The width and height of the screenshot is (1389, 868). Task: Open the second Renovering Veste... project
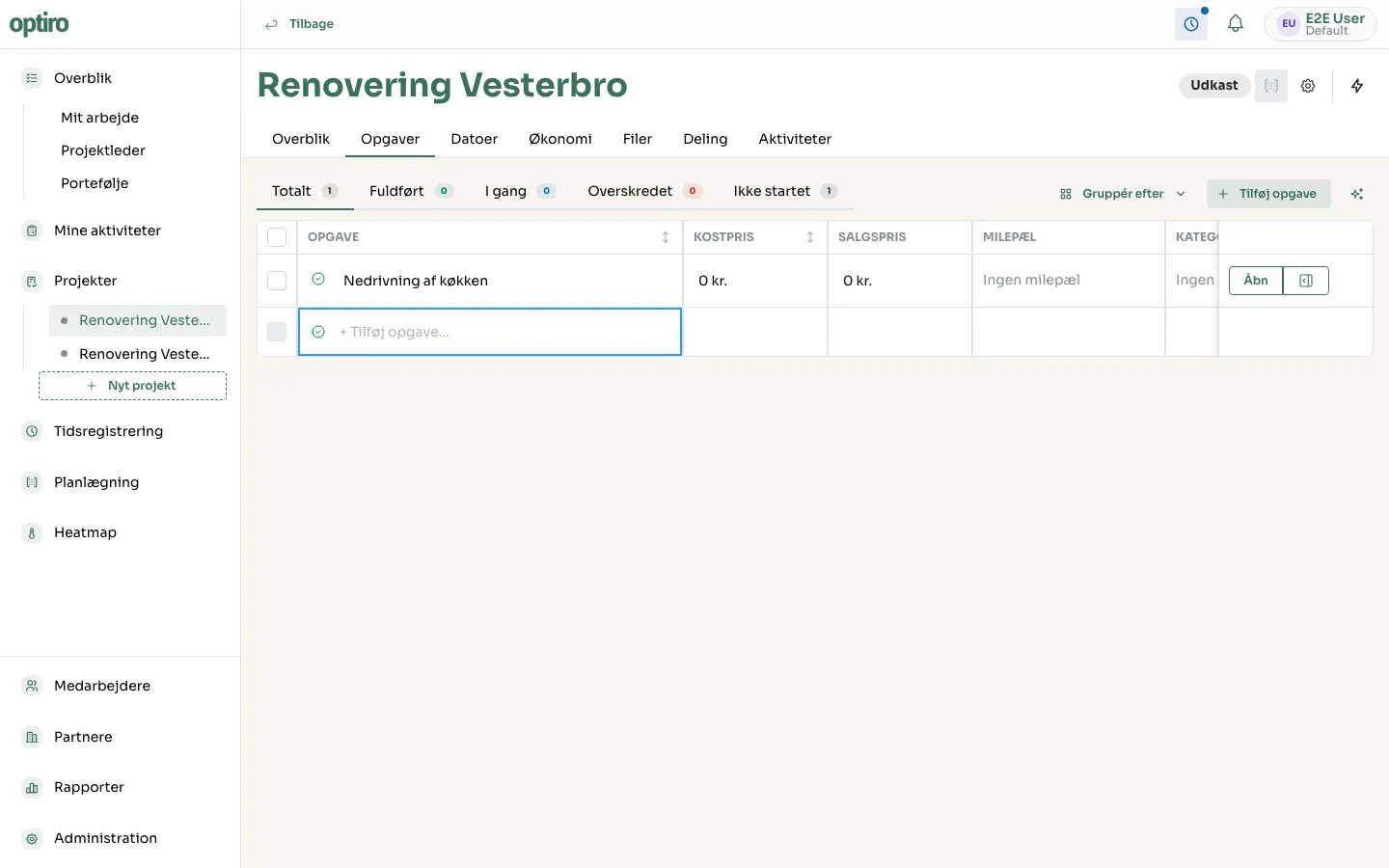point(138,354)
